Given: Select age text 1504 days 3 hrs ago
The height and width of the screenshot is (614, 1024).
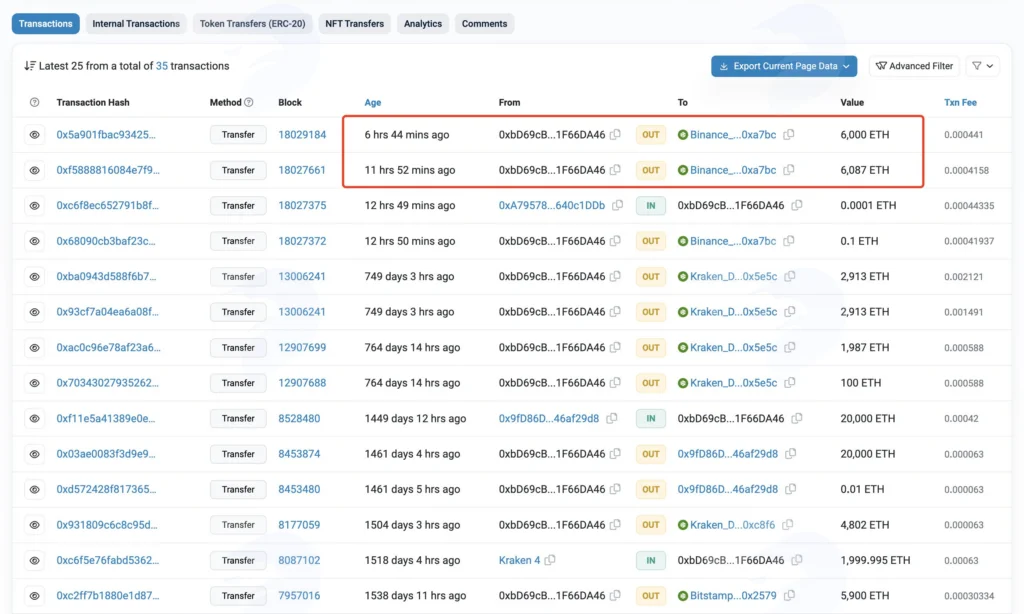Looking at the screenshot, I should [x=412, y=525].
